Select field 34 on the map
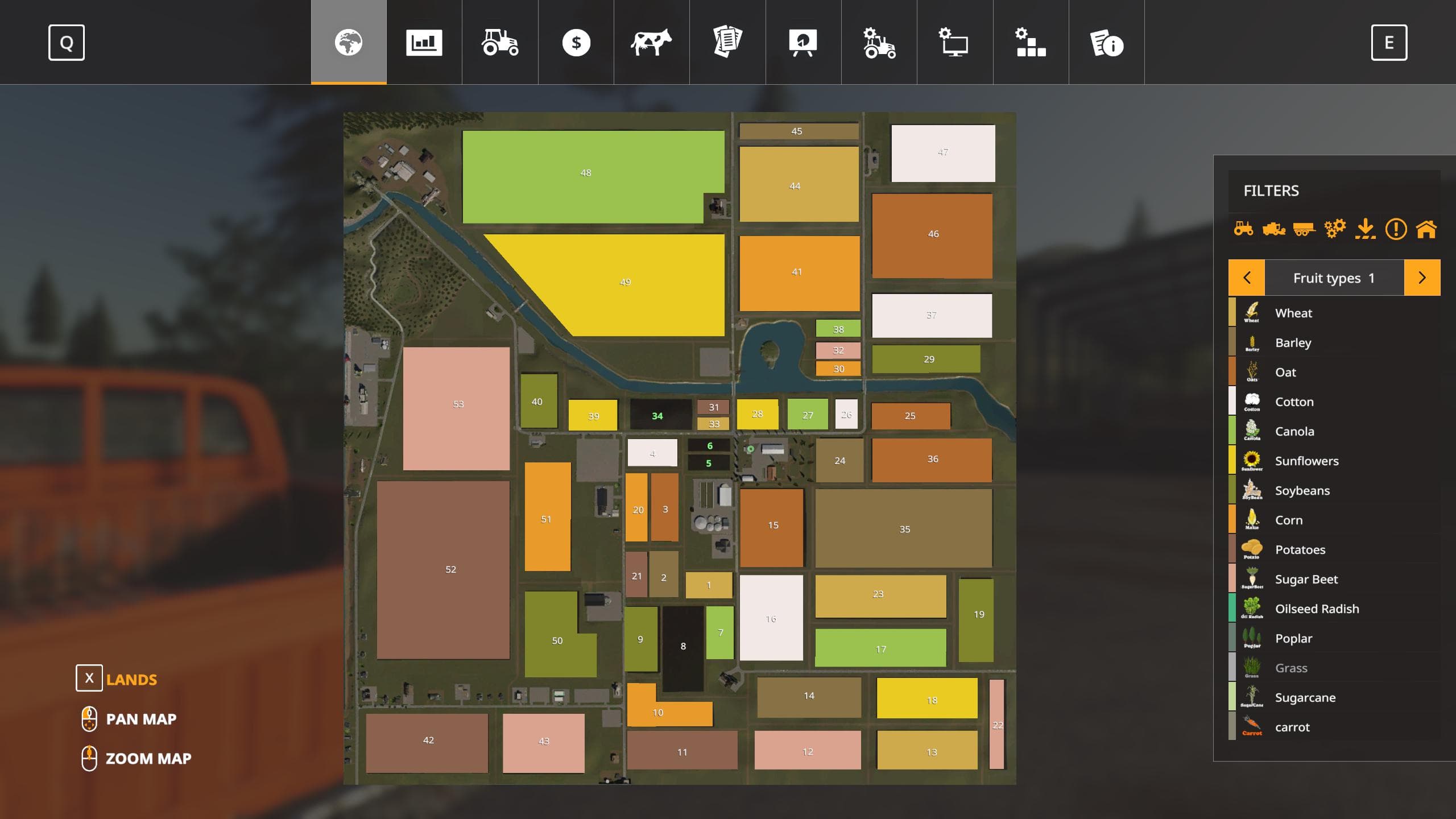1456x819 pixels. click(660, 415)
